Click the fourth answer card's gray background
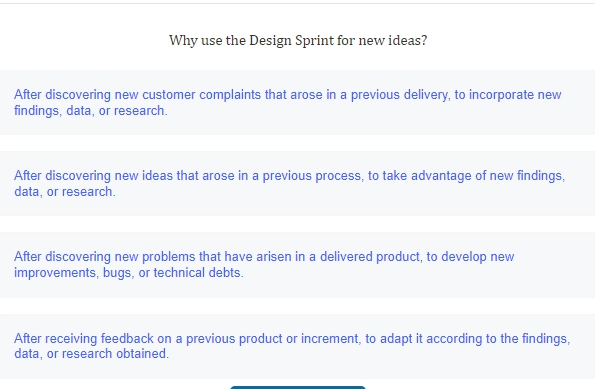595x389 pixels. pos(298,346)
